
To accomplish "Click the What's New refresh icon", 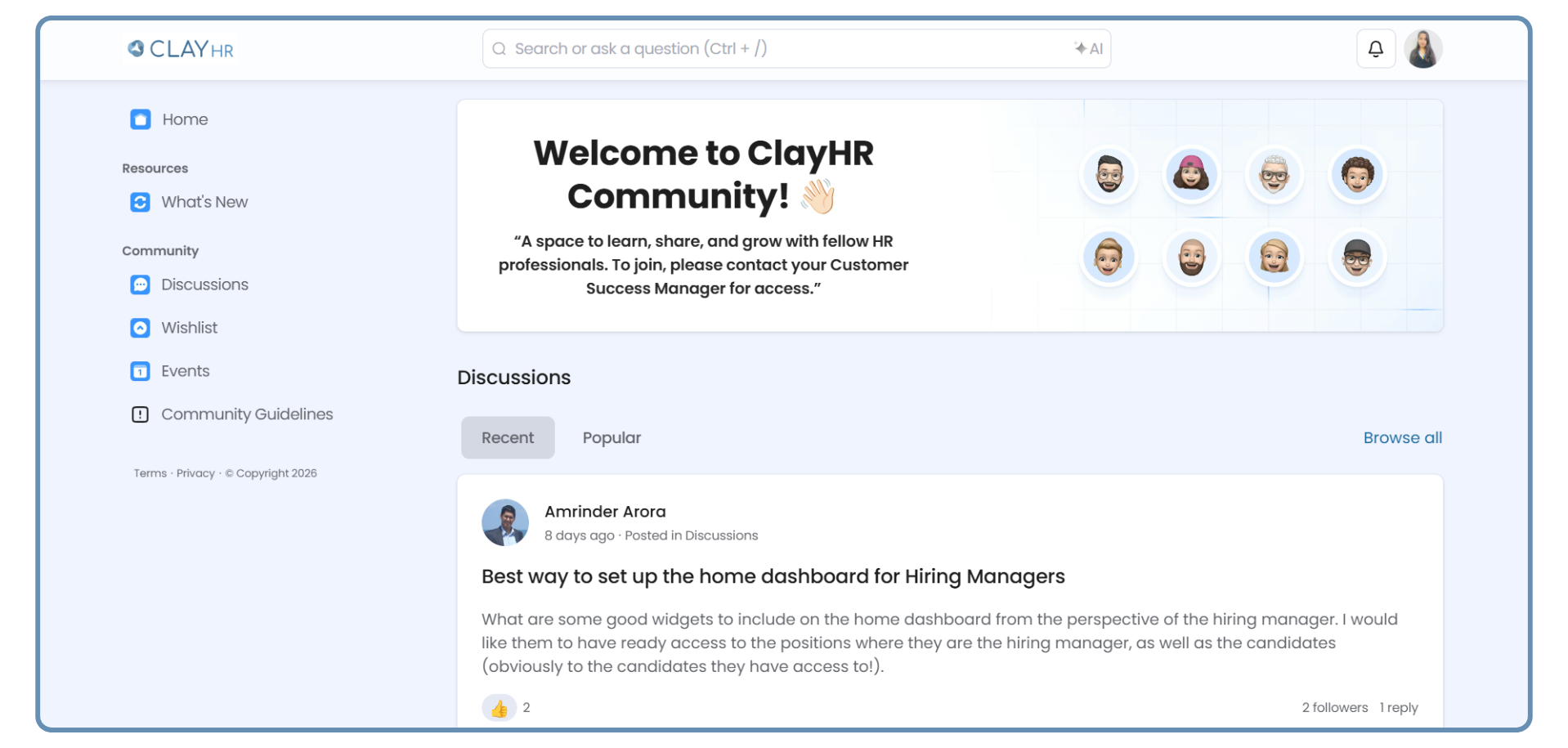I will coord(141,202).
